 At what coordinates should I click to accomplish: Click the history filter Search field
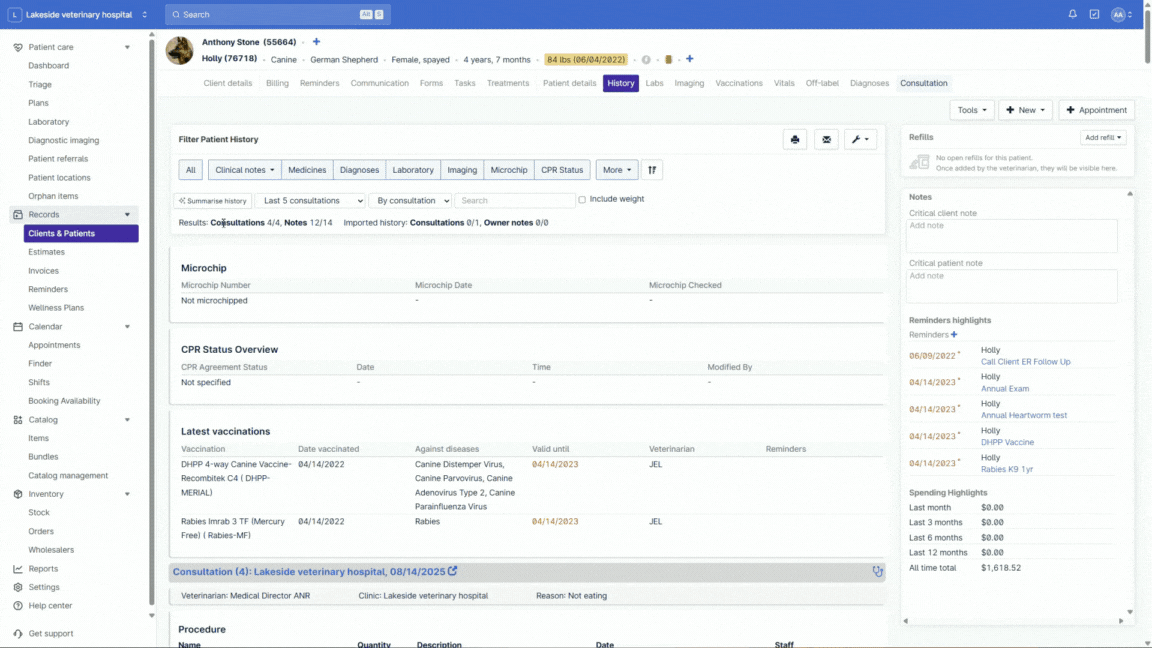(514, 200)
